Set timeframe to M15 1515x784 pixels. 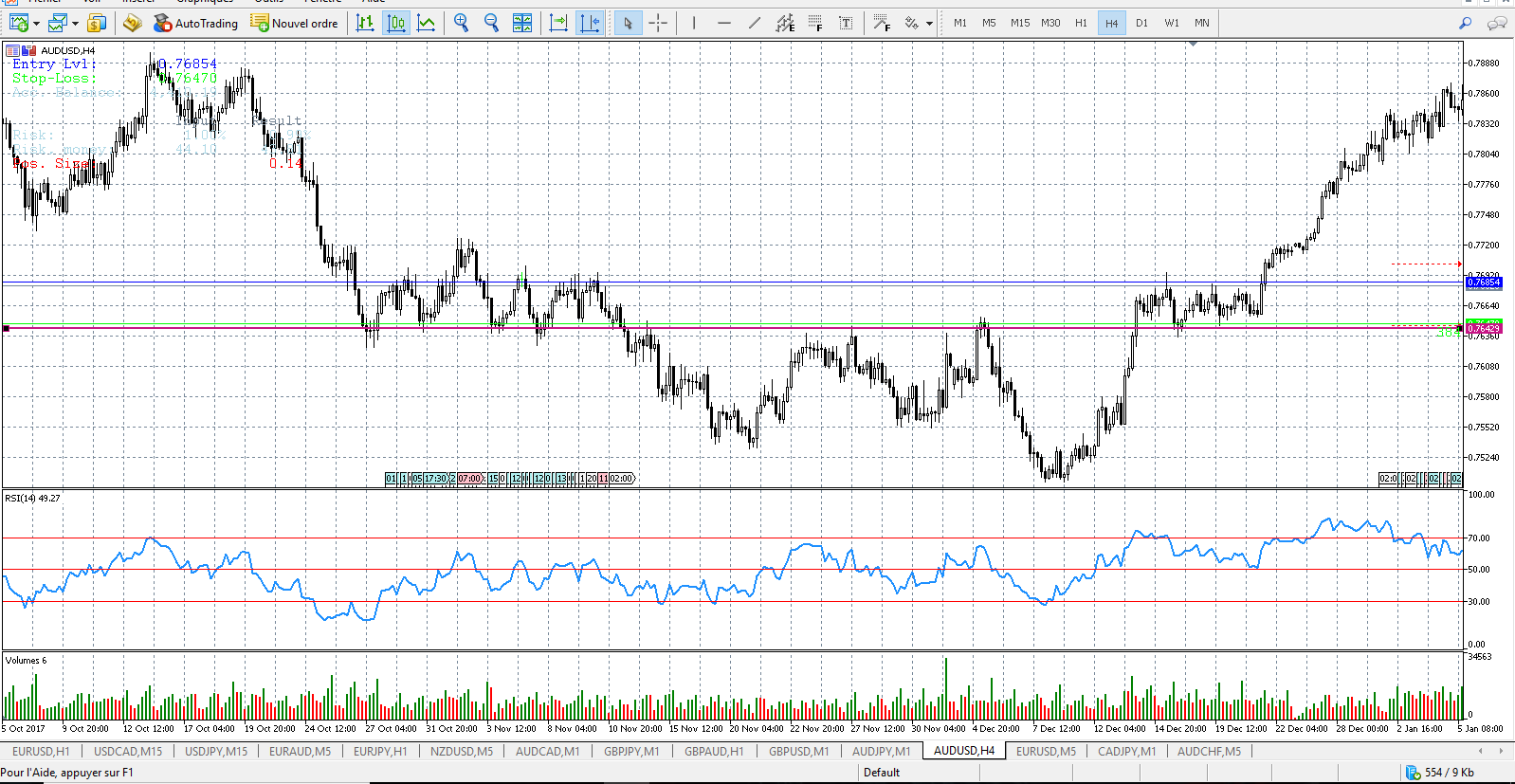tap(1020, 23)
